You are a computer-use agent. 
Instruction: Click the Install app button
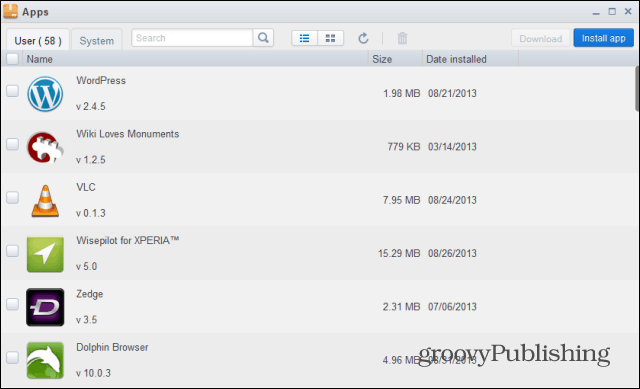pos(603,38)
